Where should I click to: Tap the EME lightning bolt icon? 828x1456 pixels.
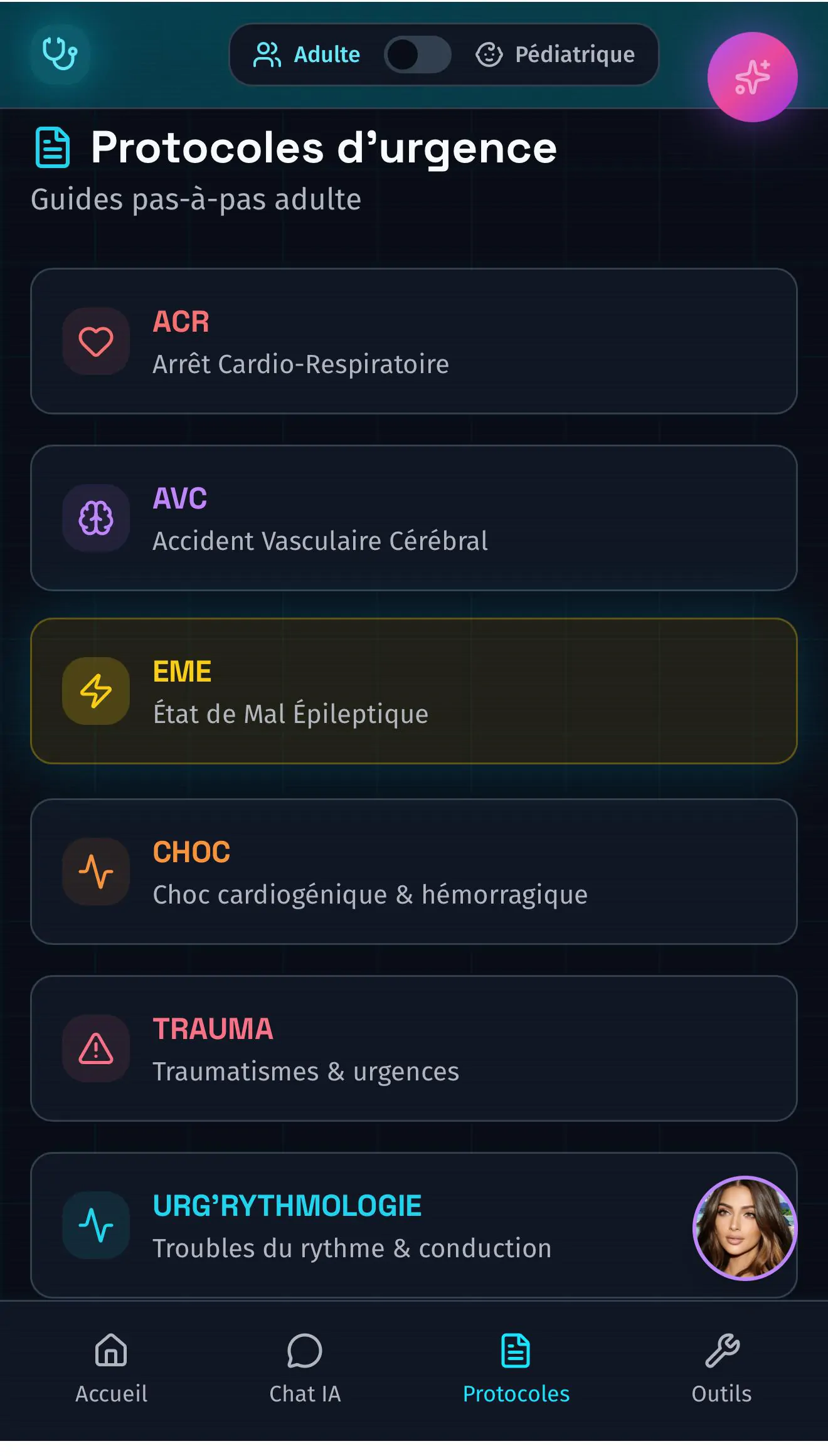click(96, 691)
